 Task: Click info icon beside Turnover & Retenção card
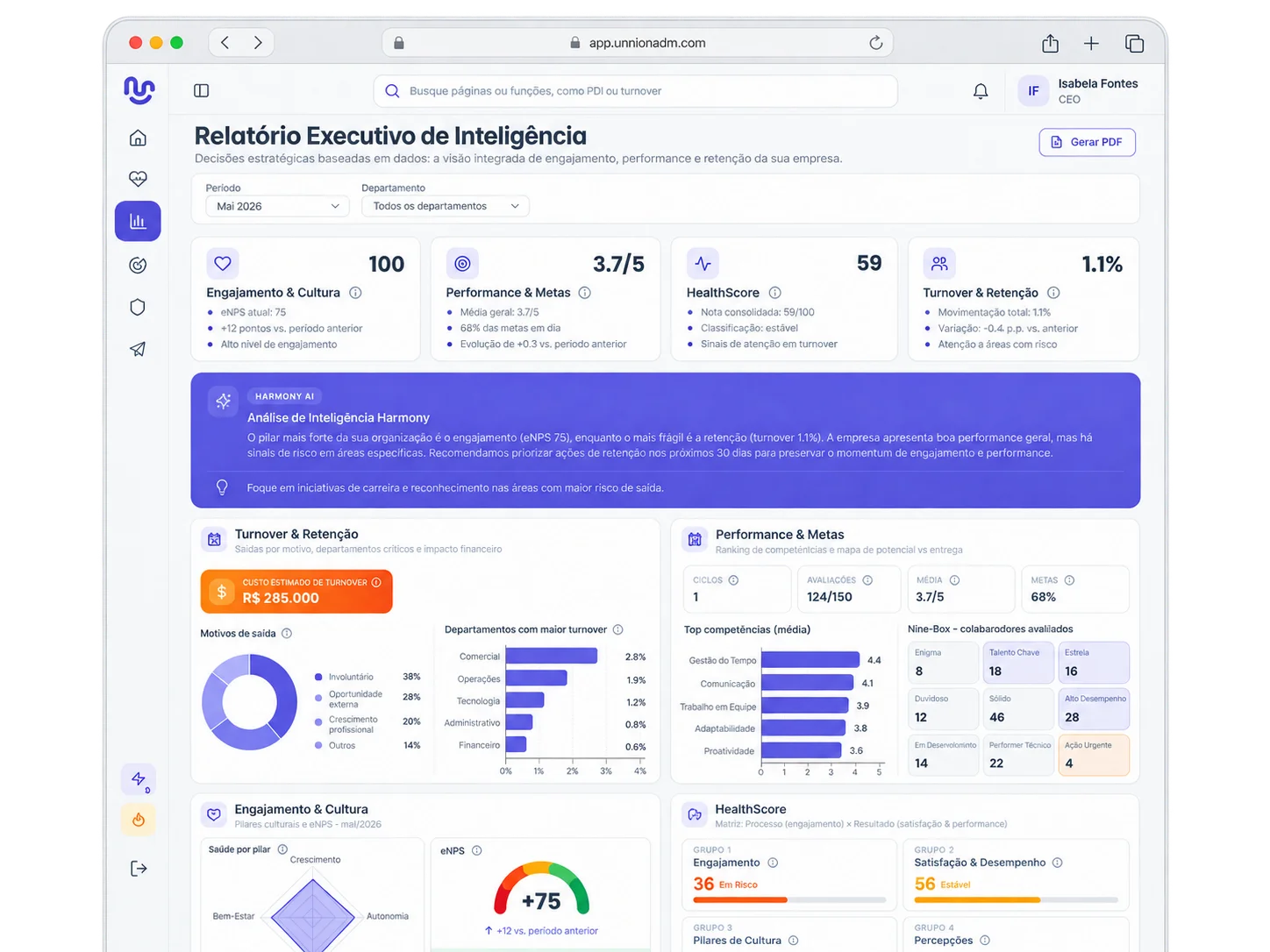pyautogui.click(x=1053, y=293)
